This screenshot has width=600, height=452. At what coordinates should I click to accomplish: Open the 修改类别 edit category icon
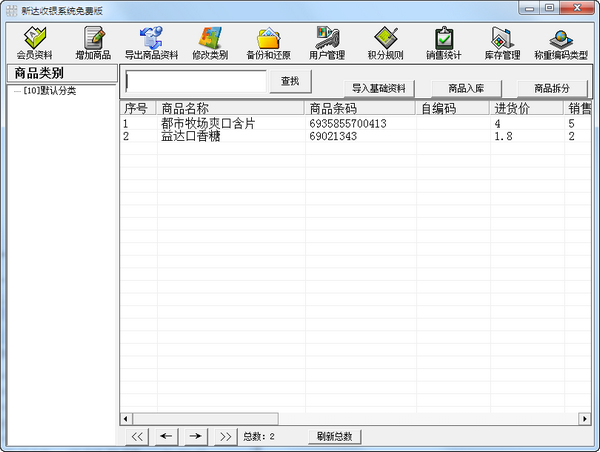209,40
